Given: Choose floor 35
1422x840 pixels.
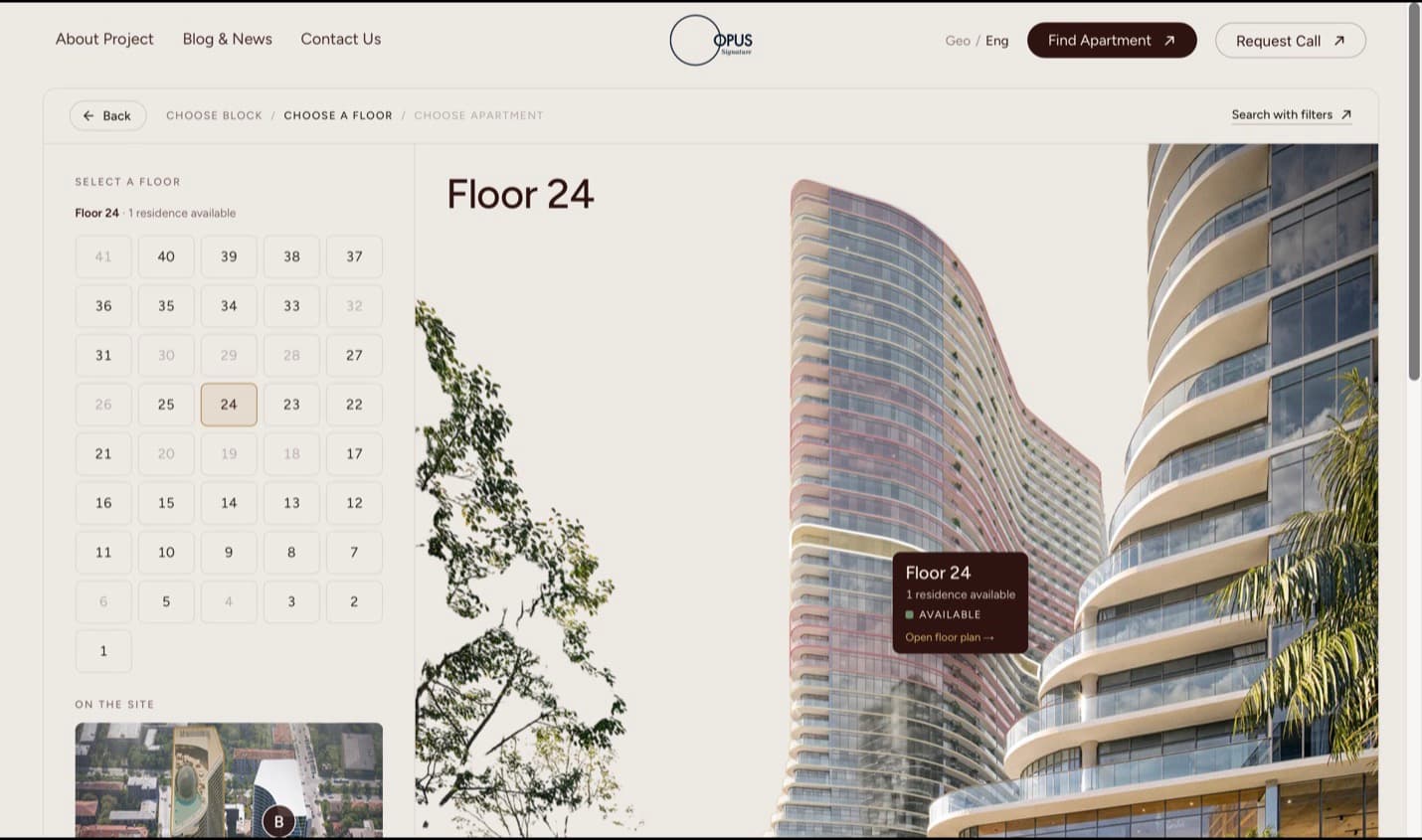Looking at the screenshot, I should 166,306.
